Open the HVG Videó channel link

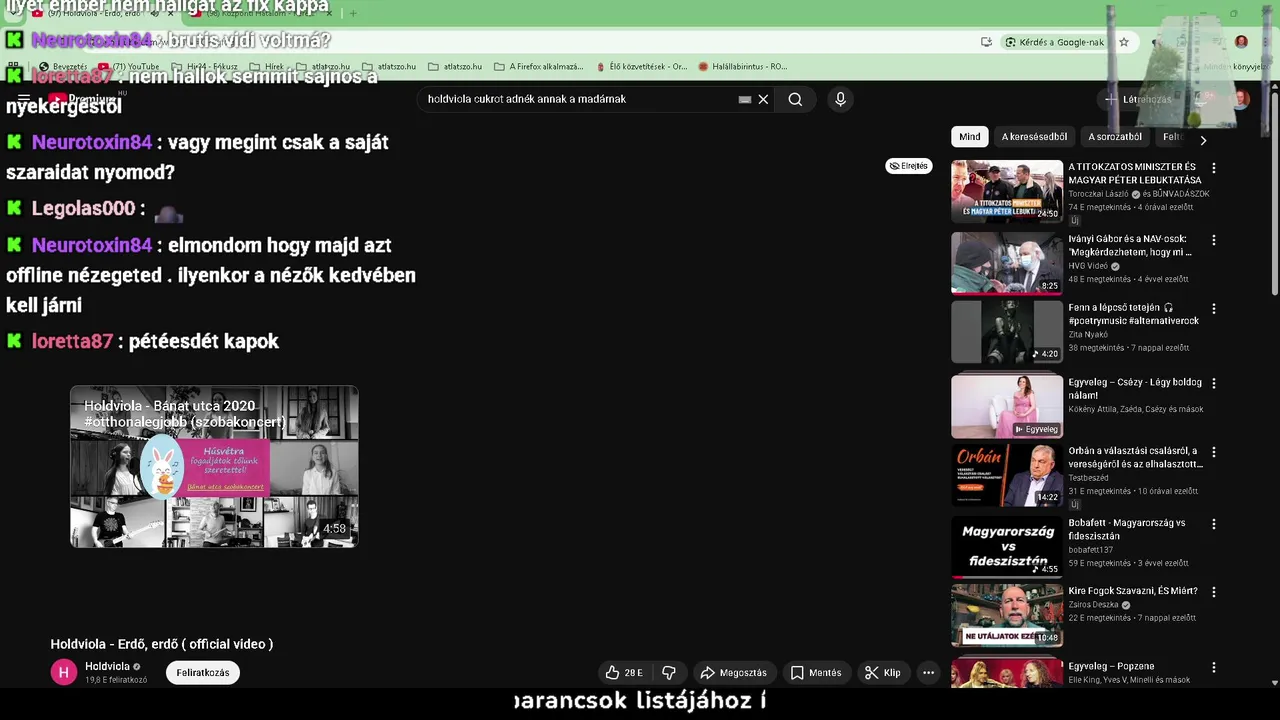1088,266
